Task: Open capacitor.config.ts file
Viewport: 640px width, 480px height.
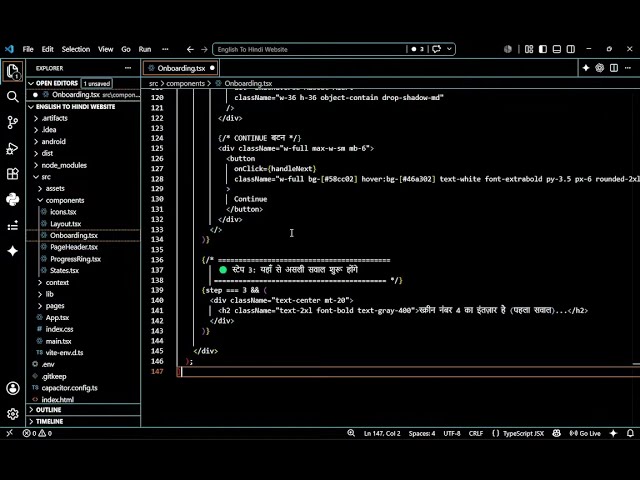Action: coord(69,388)
